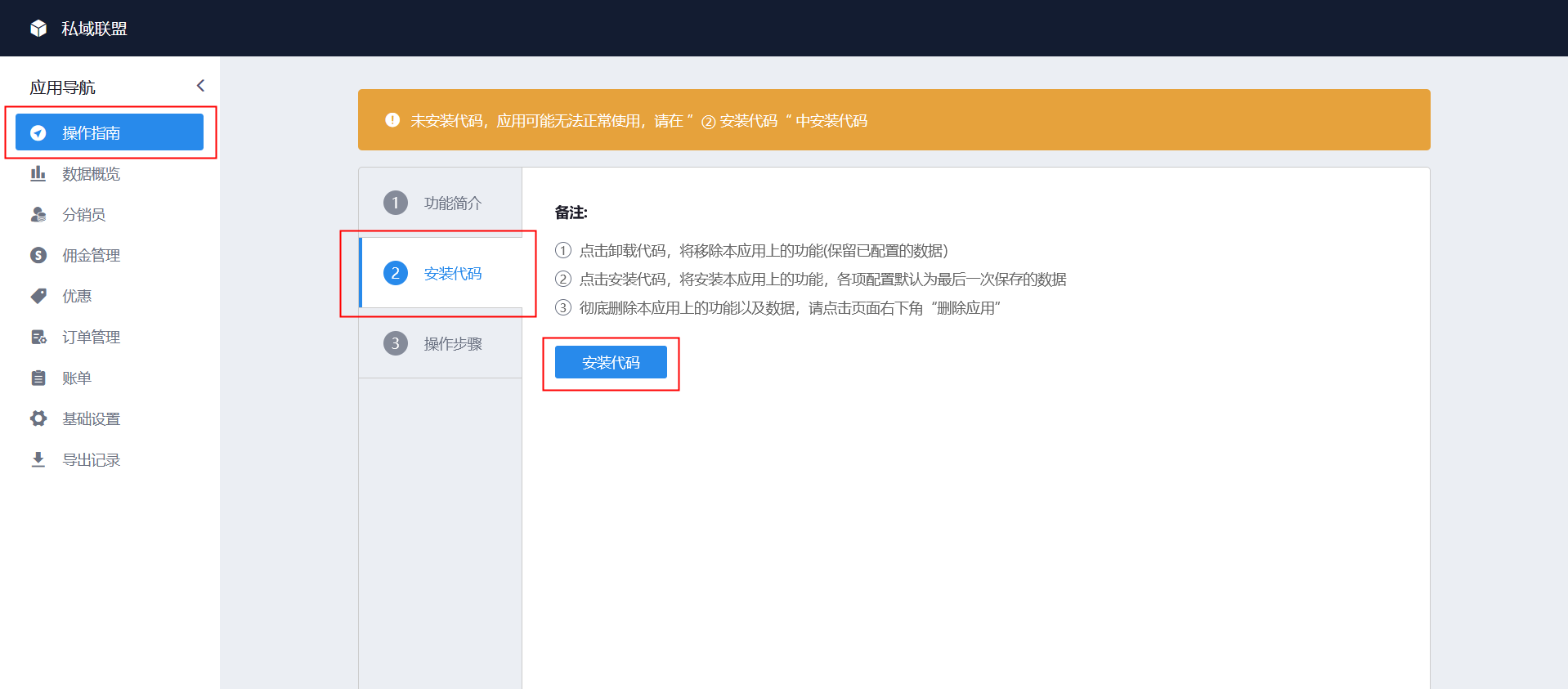The width and height of the screenshot is (1568, 689).
Task: Switch to the 操作步骤 step tab
Action: pos(441,343)
